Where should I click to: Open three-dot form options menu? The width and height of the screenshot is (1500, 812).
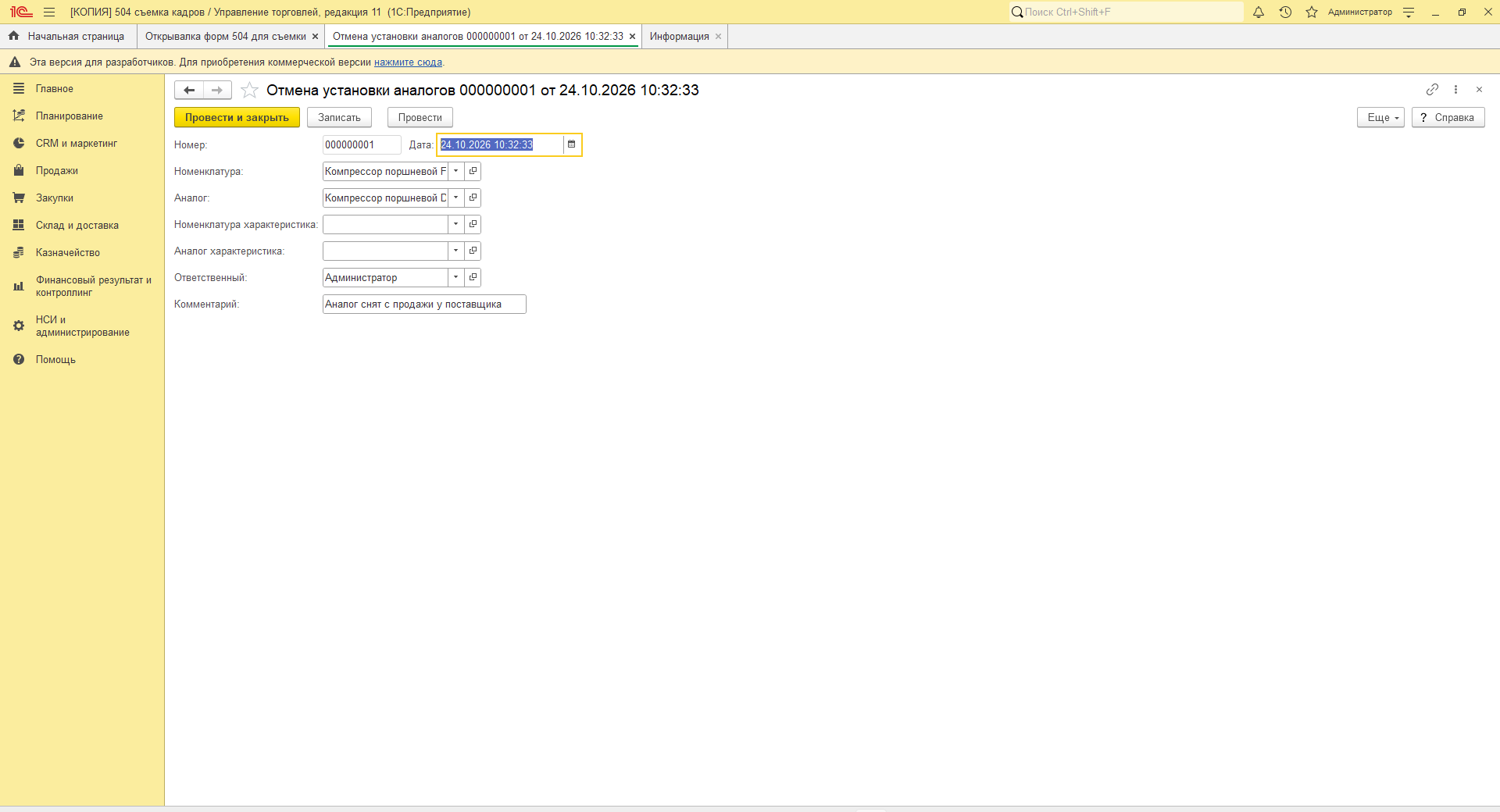click(1455, 90)
